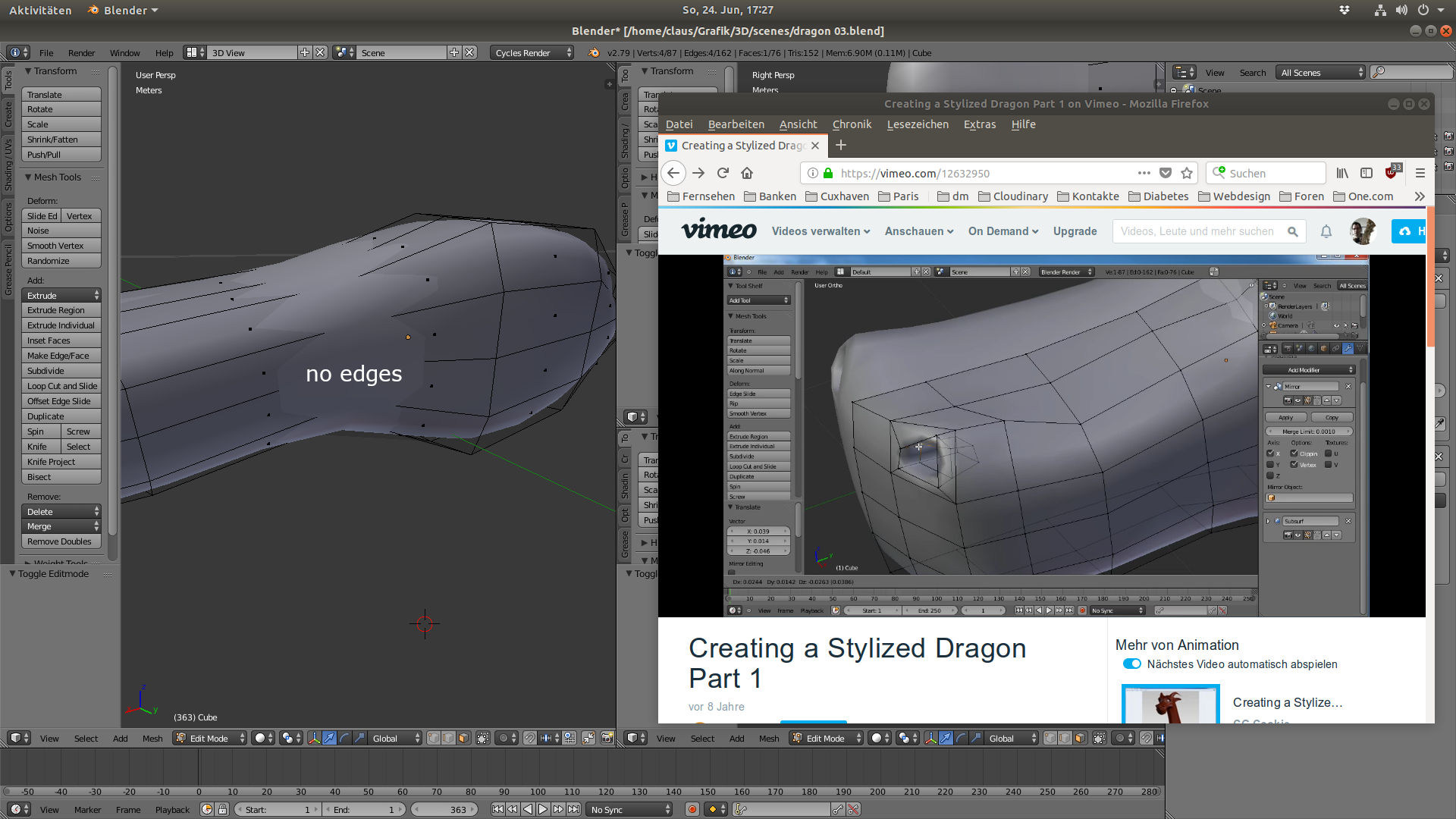
Task: Open Cloudinary bookmarks folder
Action: pos(1013,196)
